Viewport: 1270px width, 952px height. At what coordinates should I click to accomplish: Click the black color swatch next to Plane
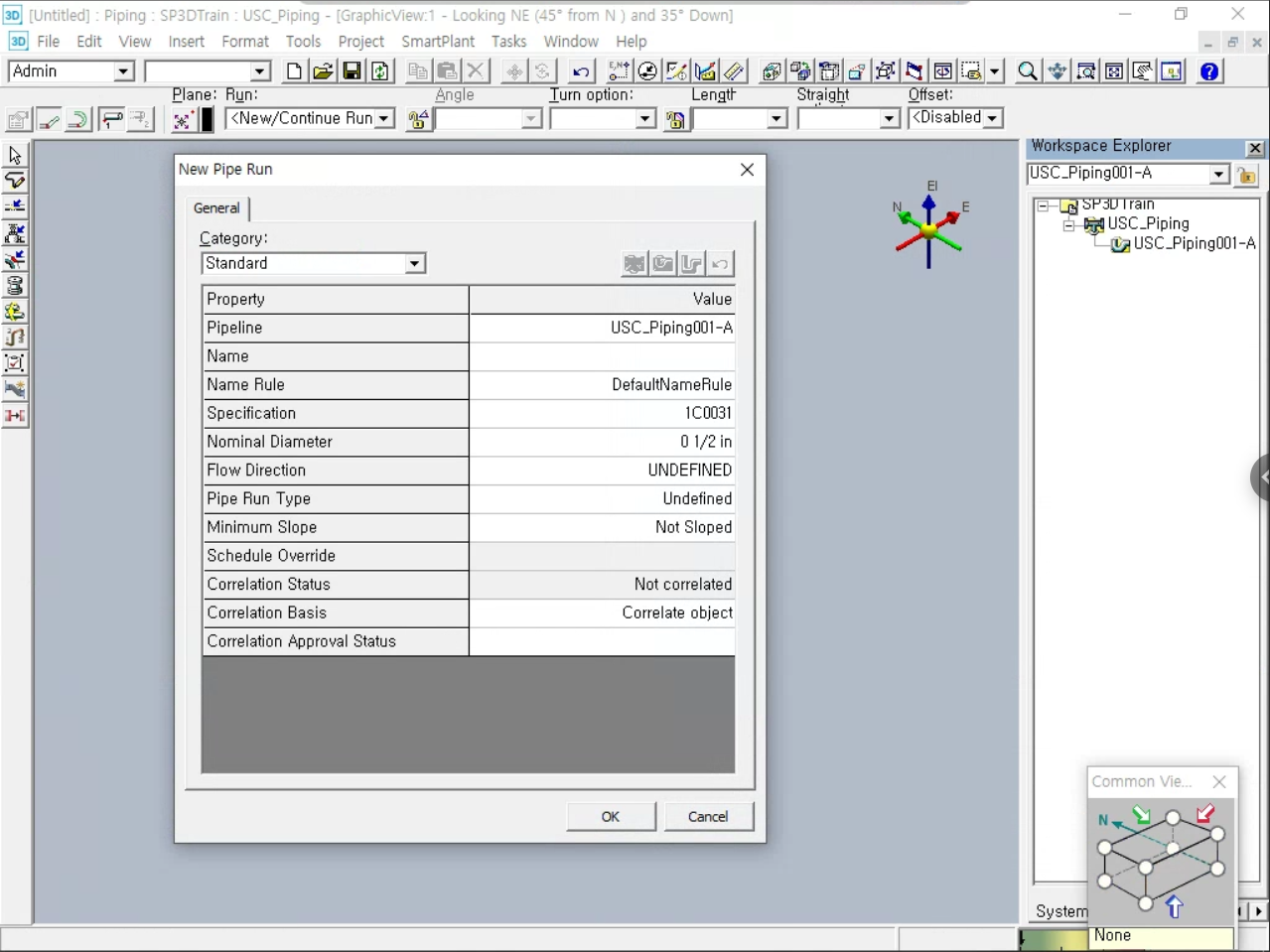click(208, 119)
